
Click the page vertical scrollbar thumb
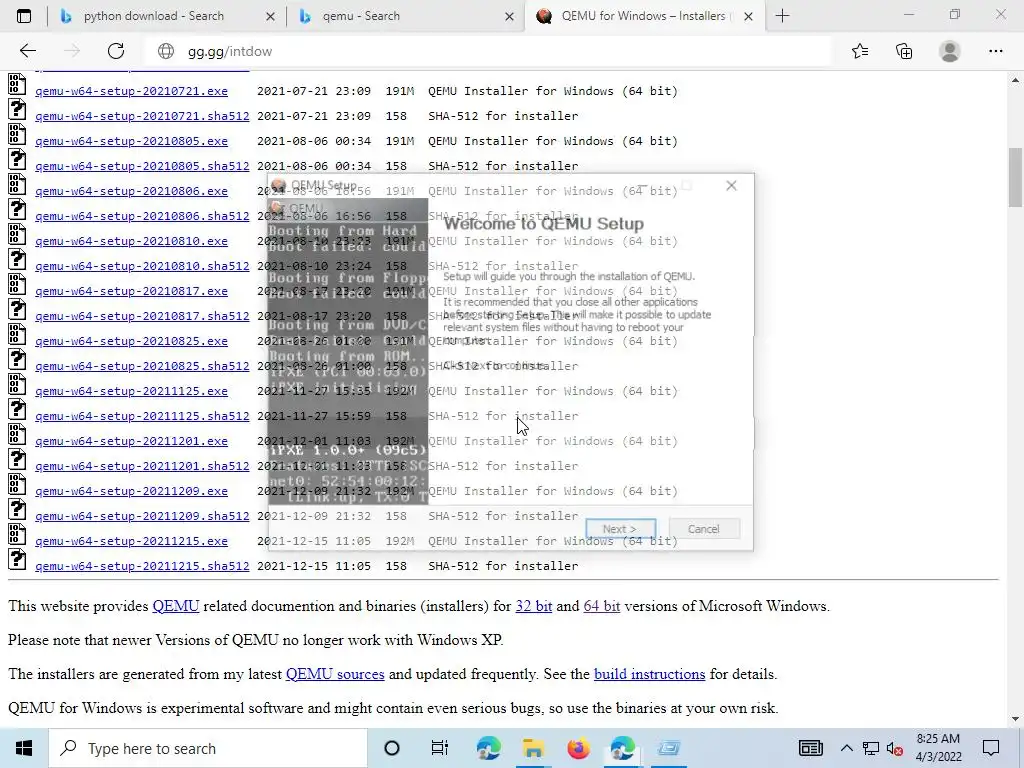tap(1015, 178)
